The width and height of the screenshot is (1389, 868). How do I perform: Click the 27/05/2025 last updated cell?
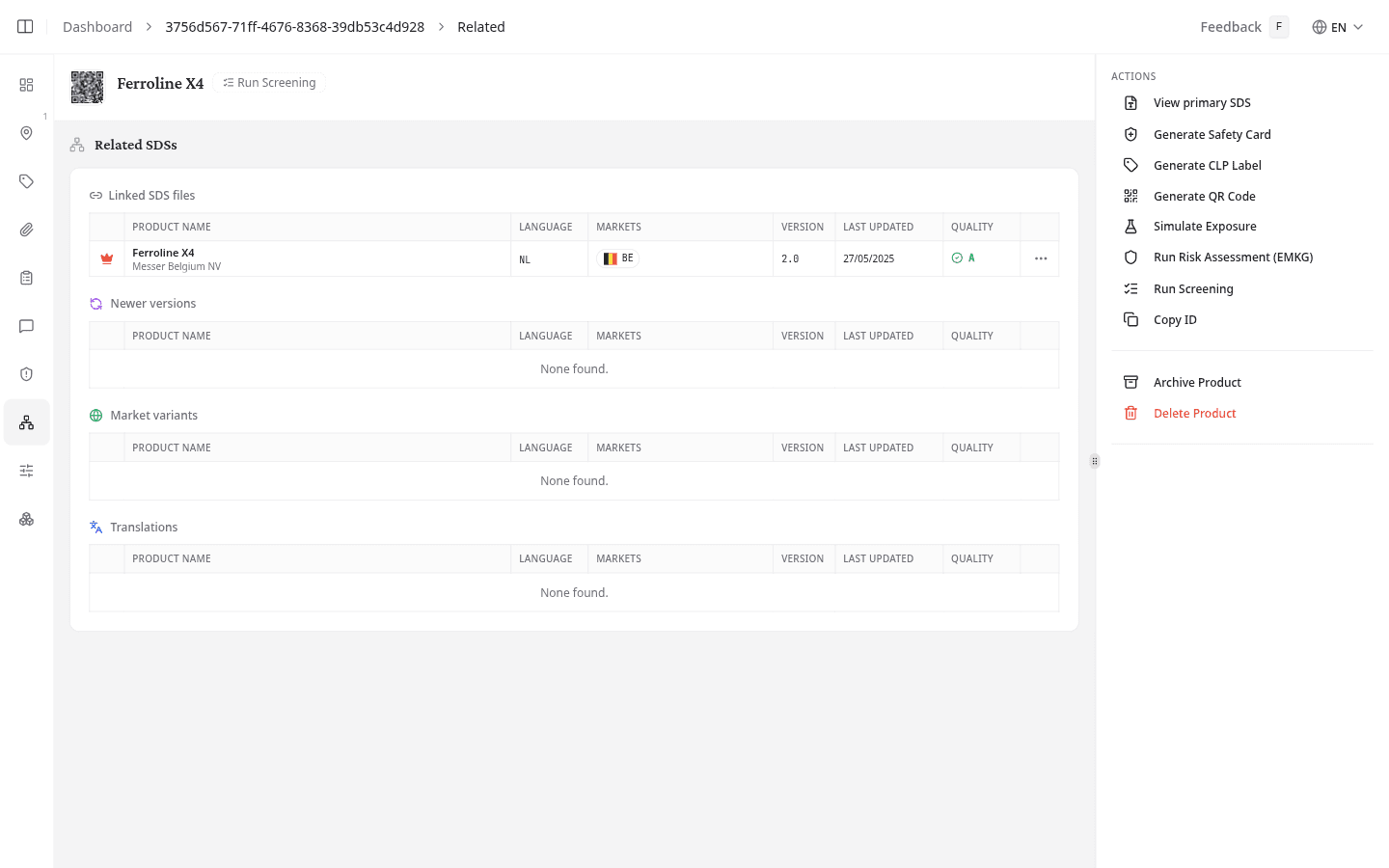click(x=868, y=259)
